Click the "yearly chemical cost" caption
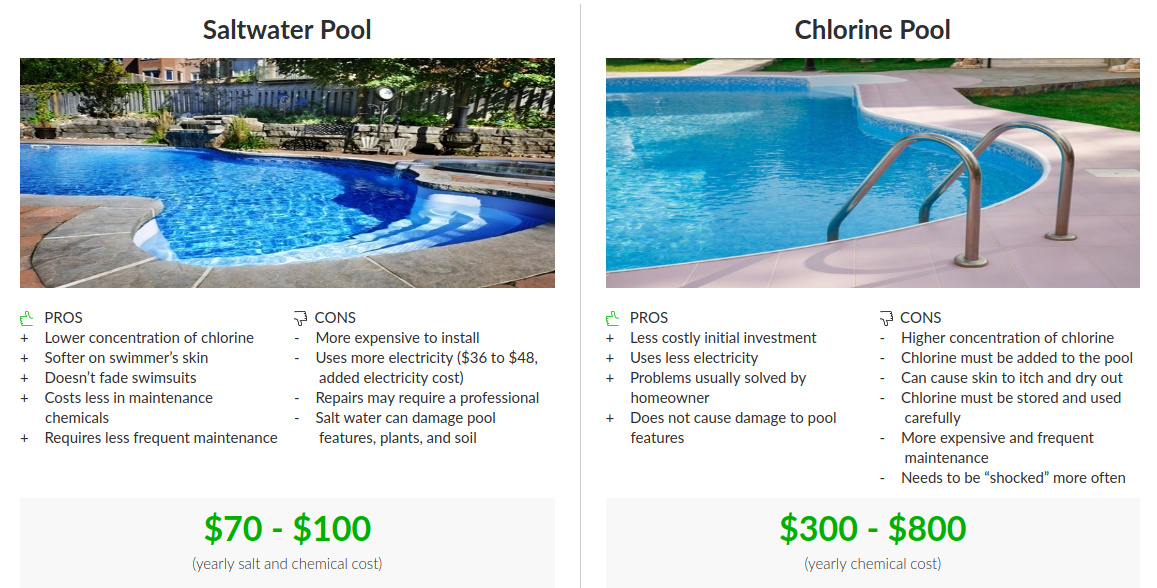The height and width of the screenshot is (588, 1157). coord(872,564)
